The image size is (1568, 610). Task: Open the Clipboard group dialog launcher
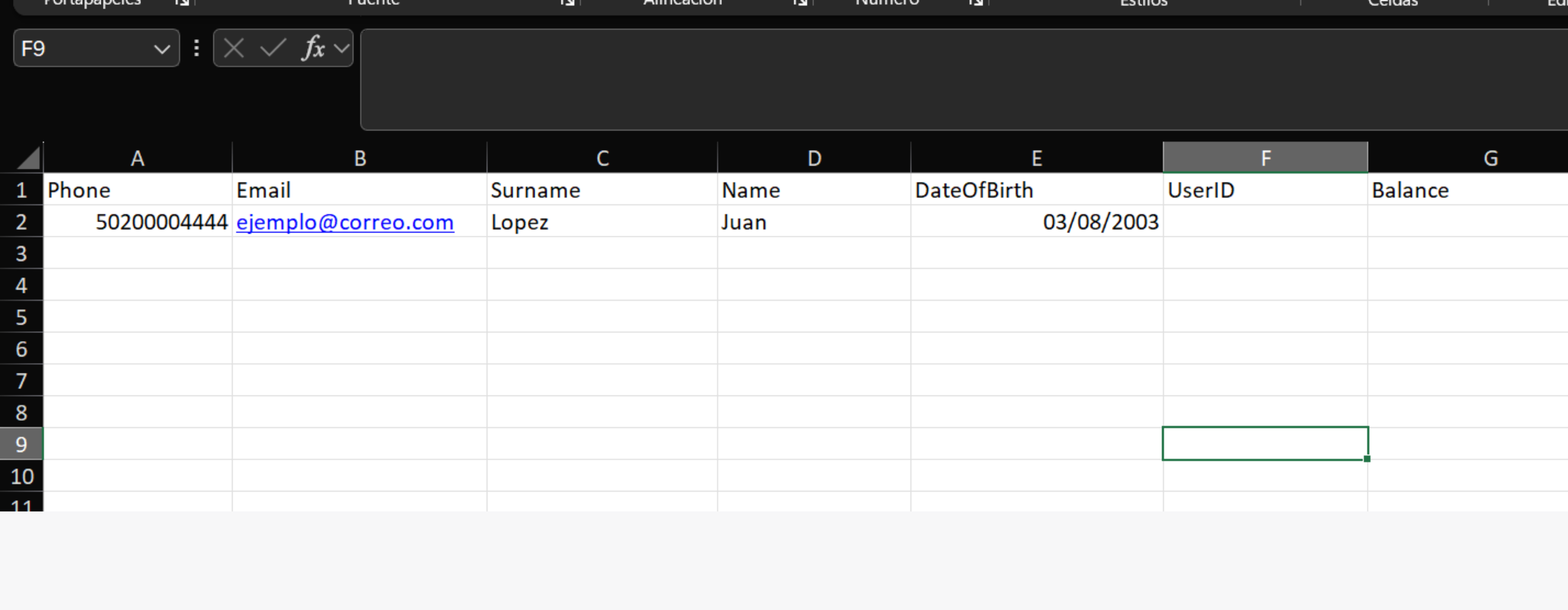pos(182,3)
